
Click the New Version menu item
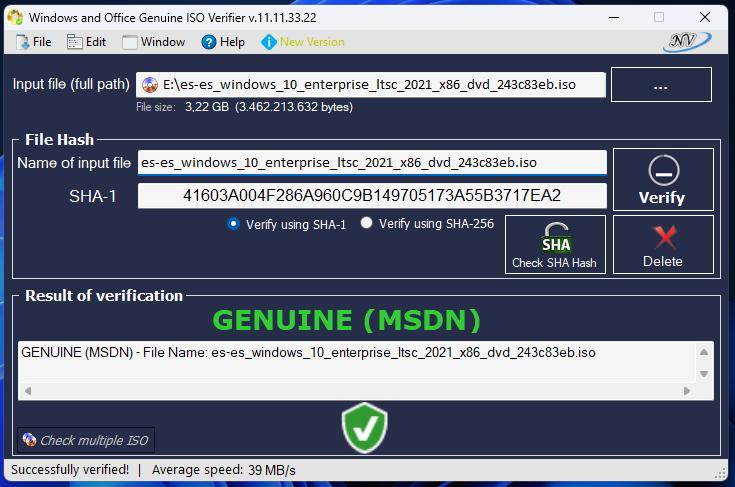pos(303,42)
